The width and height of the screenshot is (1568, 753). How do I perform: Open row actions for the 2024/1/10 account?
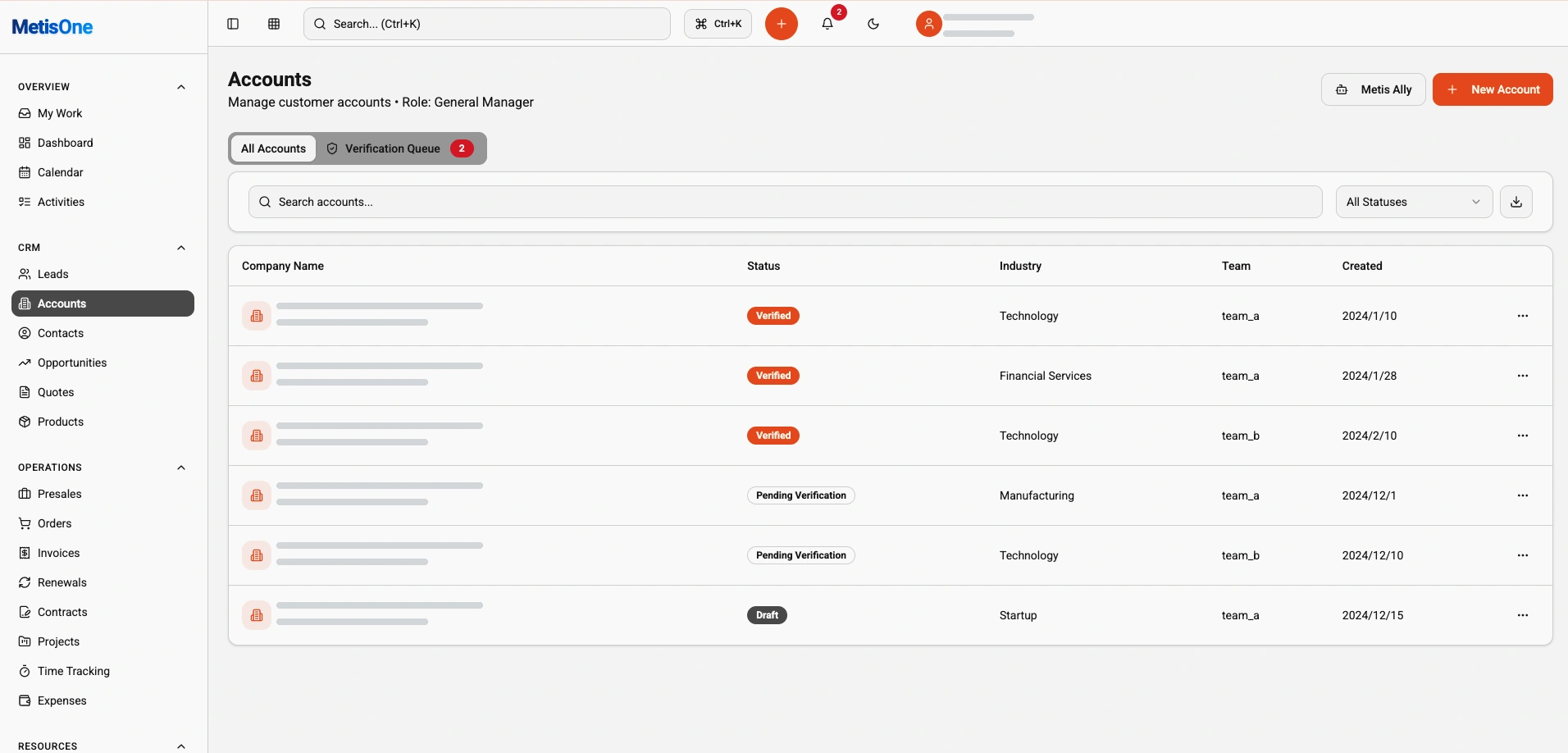[x=1523, y=316]
